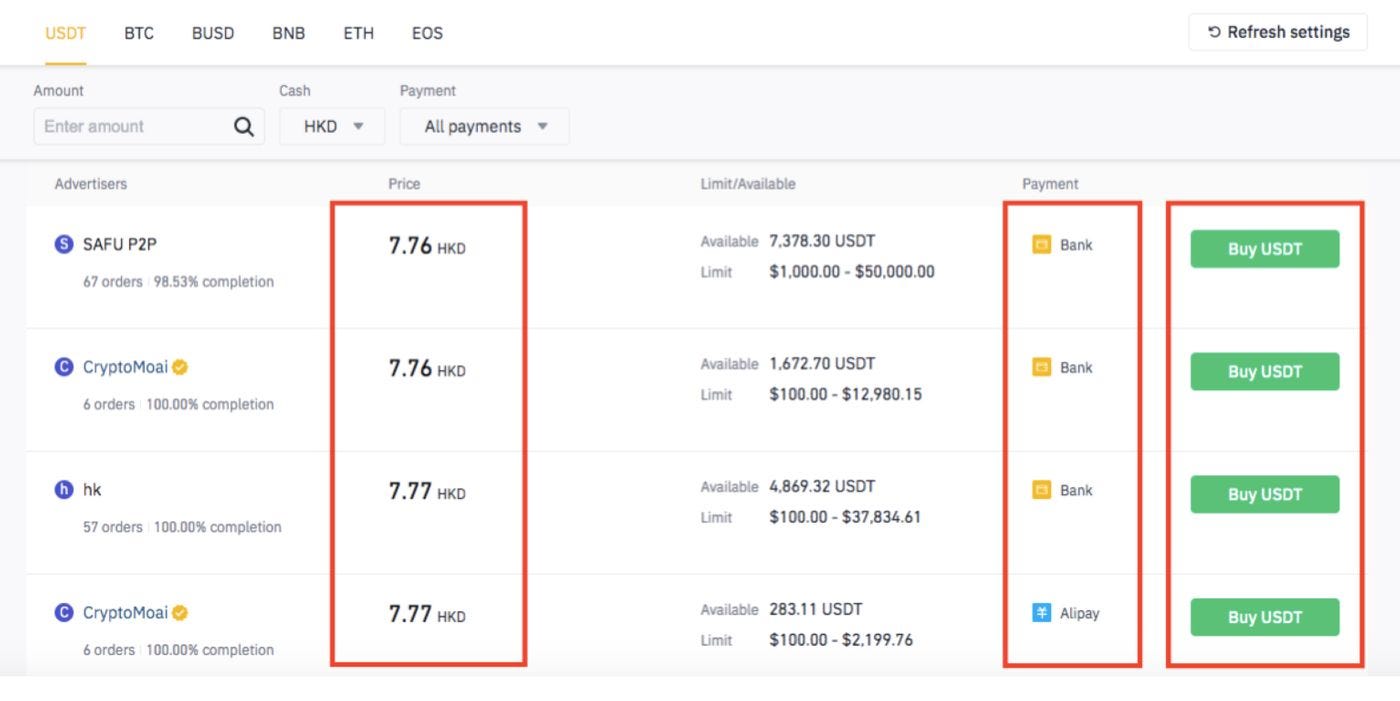Open the Cash currency dropdown showing HKD
Image resolution: width=1400 pixels, height=701 pixels.
coord(332,126)
